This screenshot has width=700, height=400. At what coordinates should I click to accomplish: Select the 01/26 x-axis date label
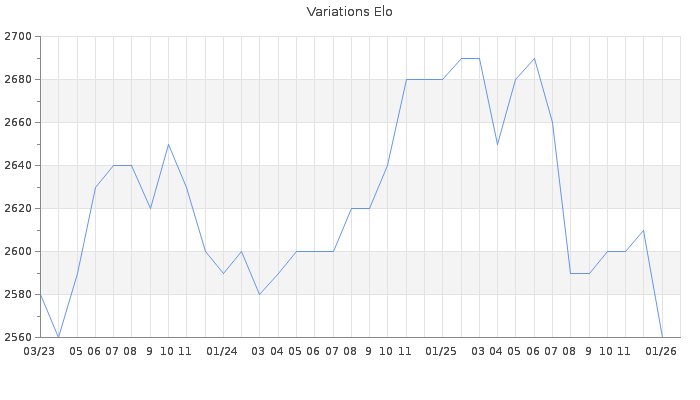point(661,351)
